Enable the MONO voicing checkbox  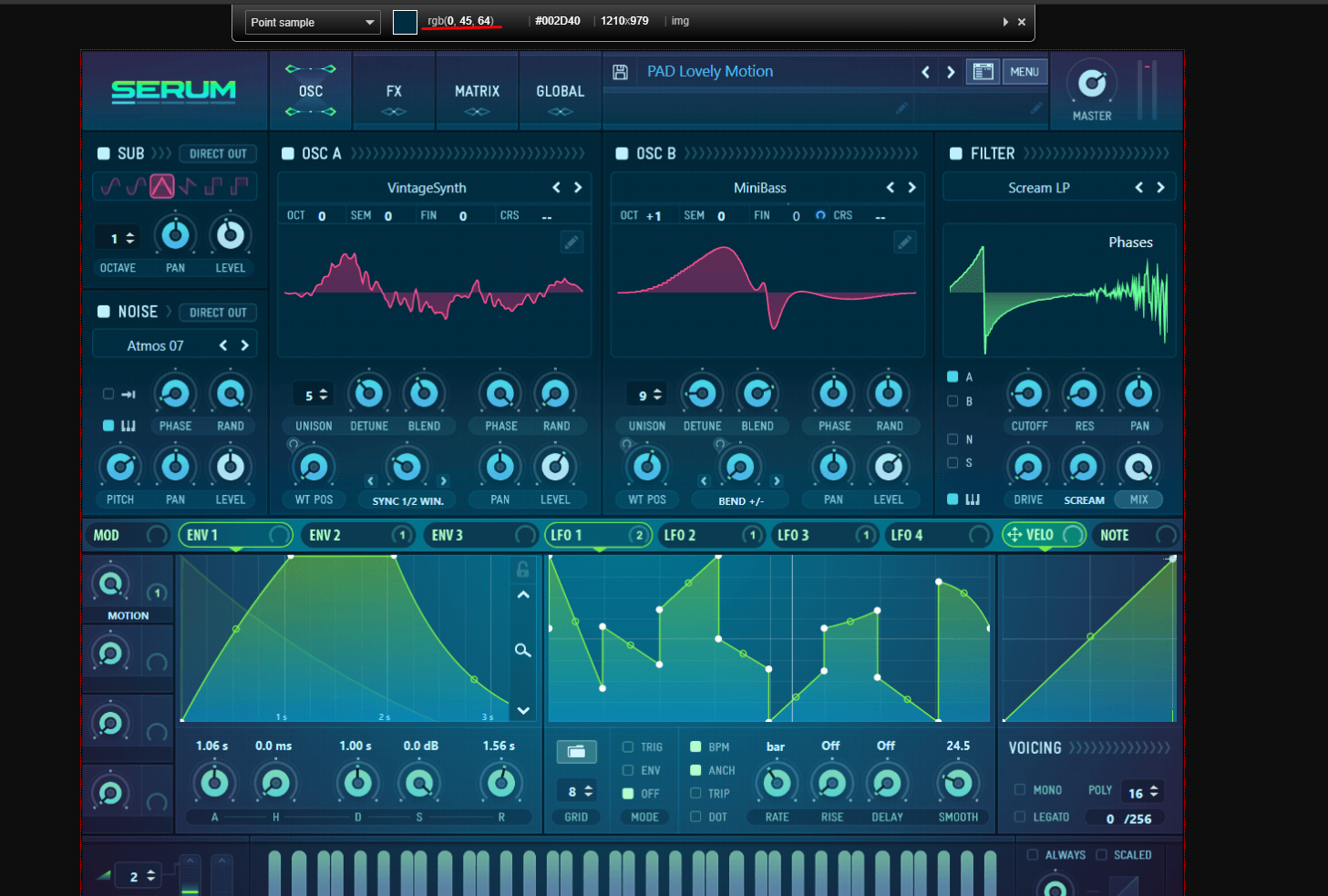(x=1020, y=789)
